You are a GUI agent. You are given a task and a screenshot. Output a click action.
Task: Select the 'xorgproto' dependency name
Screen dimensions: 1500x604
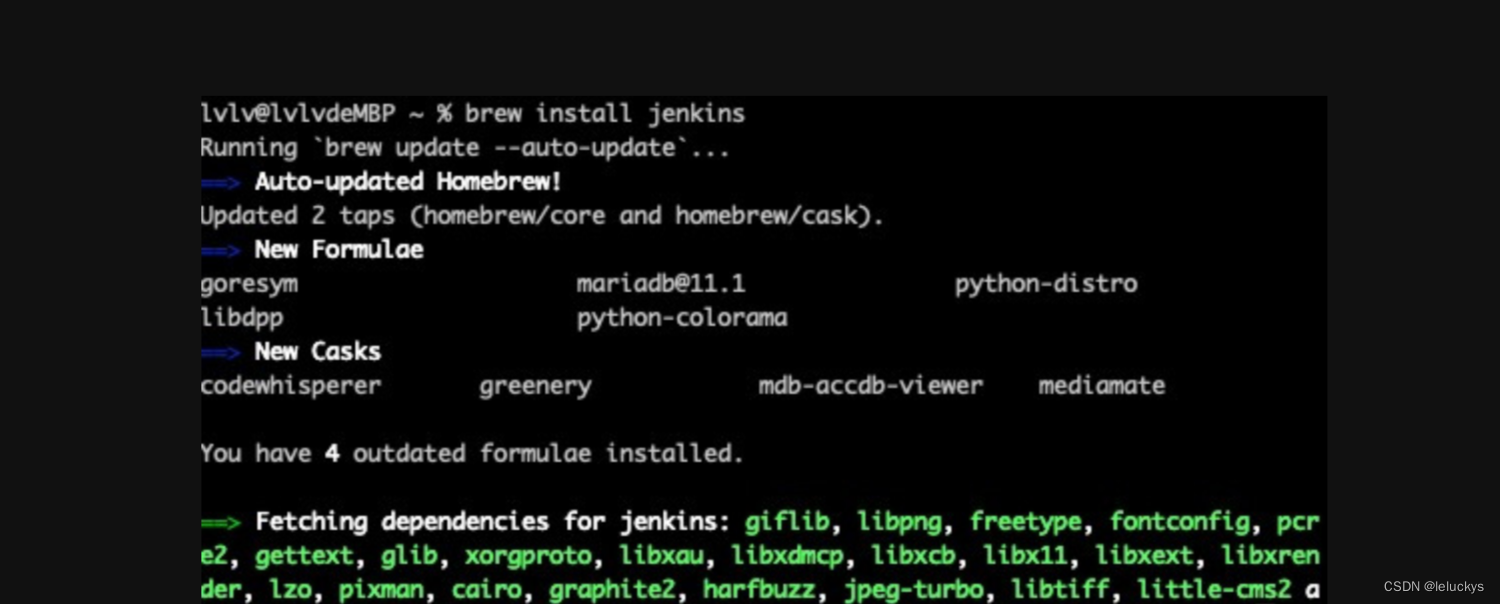point(528,557)
